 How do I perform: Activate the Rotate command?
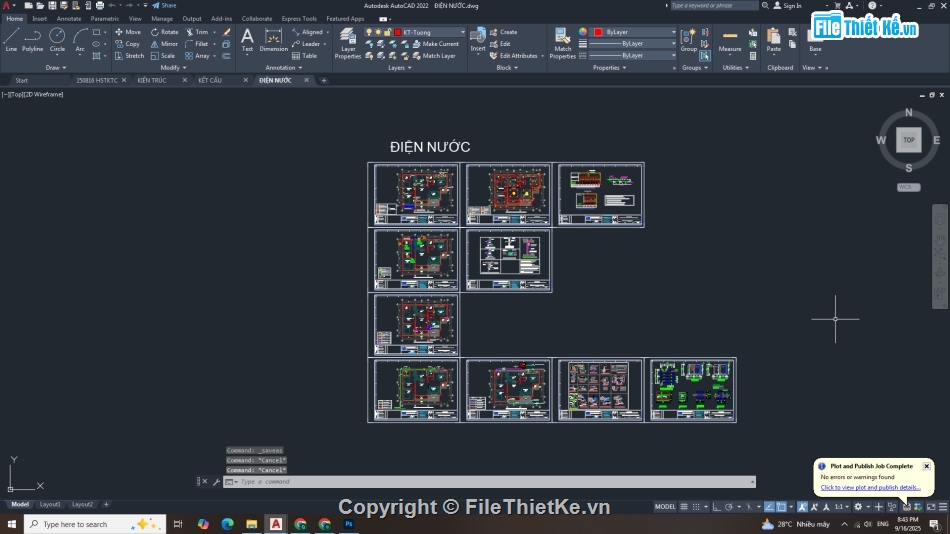(164, 32)
